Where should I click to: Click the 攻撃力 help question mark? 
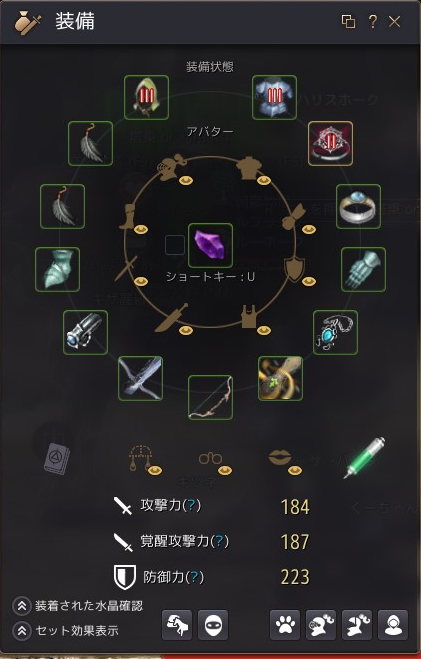191,505
